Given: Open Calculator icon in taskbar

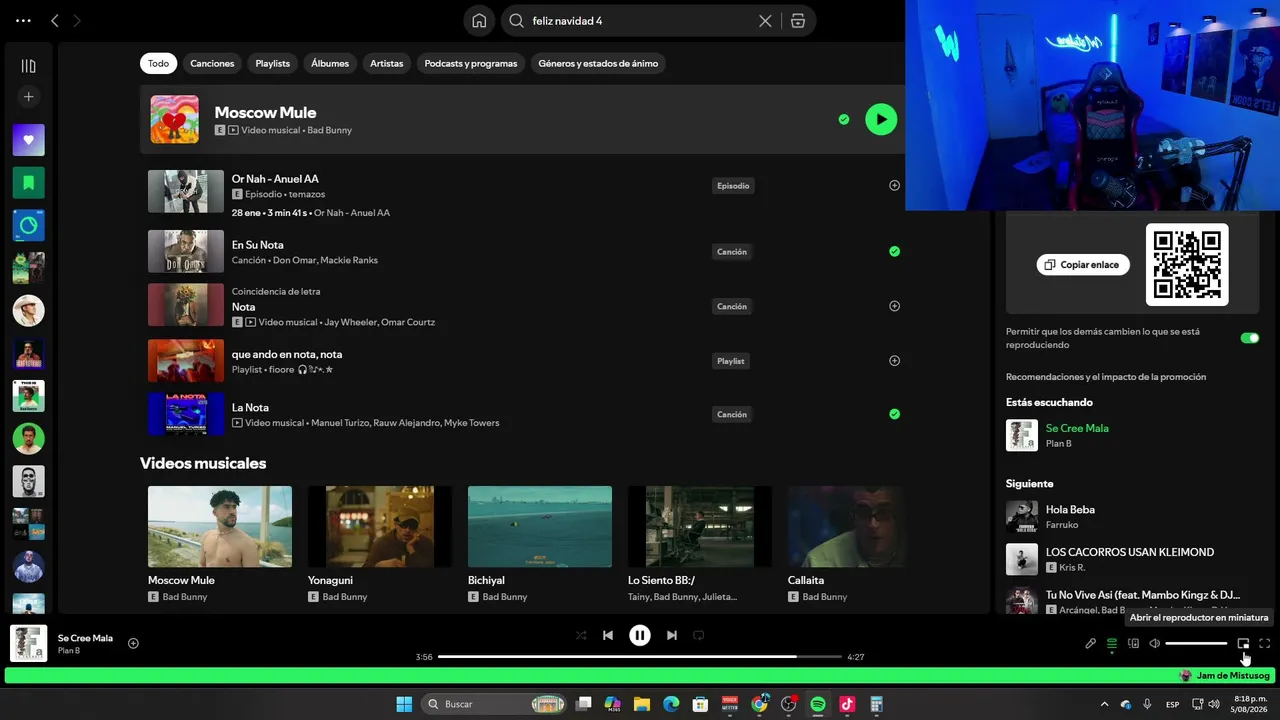Looking at the screenshot, I should (876, 704).
